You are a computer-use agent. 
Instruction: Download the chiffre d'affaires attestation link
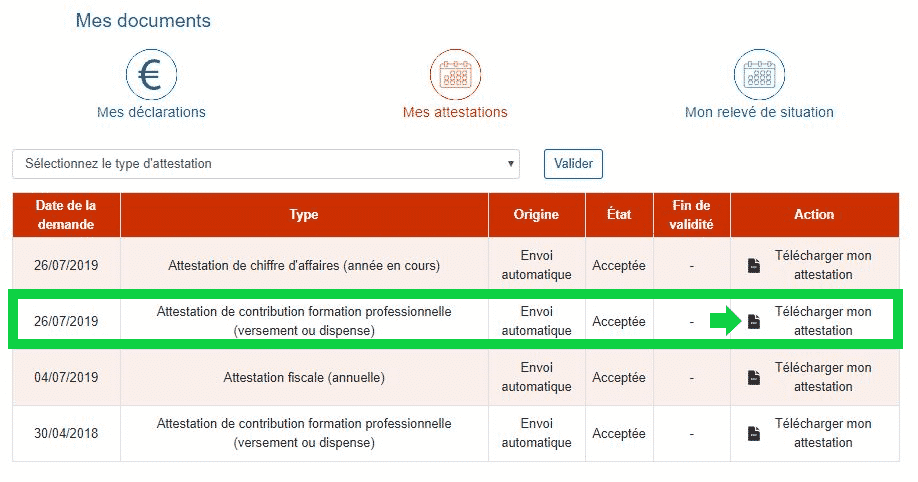(823, 265)
